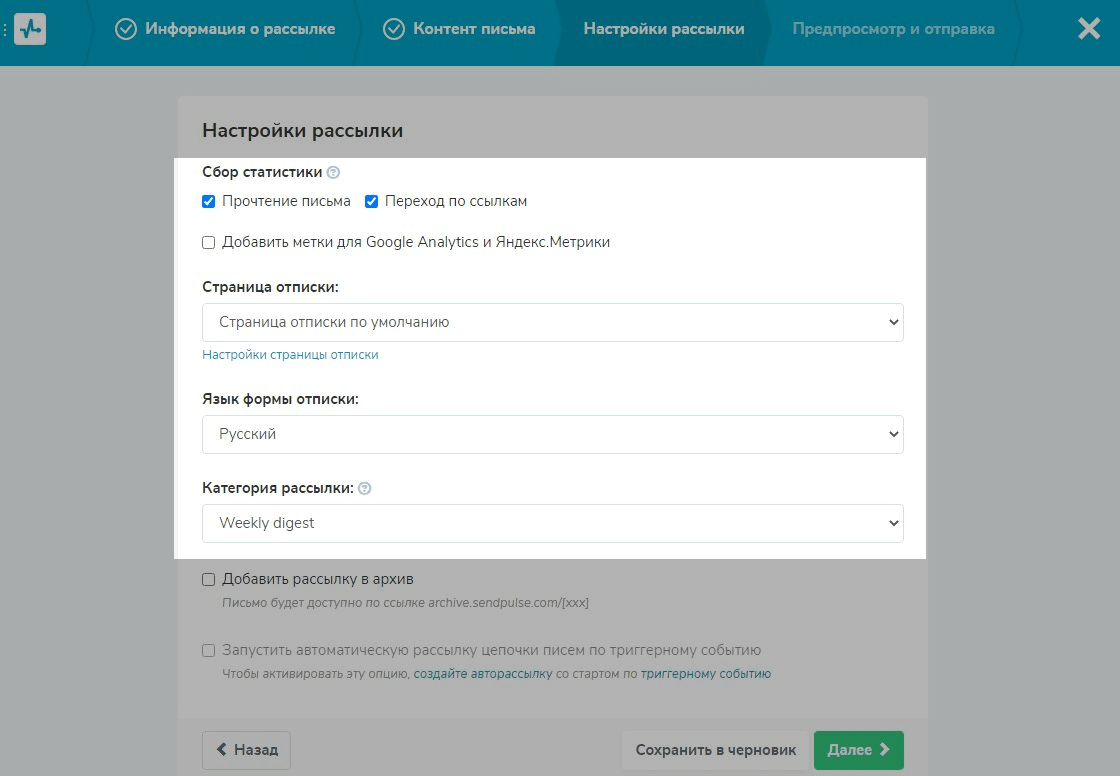1120x776 pixels.
Task: Proceed with the green Далее button
Action: pyautogui.click(x=858, y=750)
